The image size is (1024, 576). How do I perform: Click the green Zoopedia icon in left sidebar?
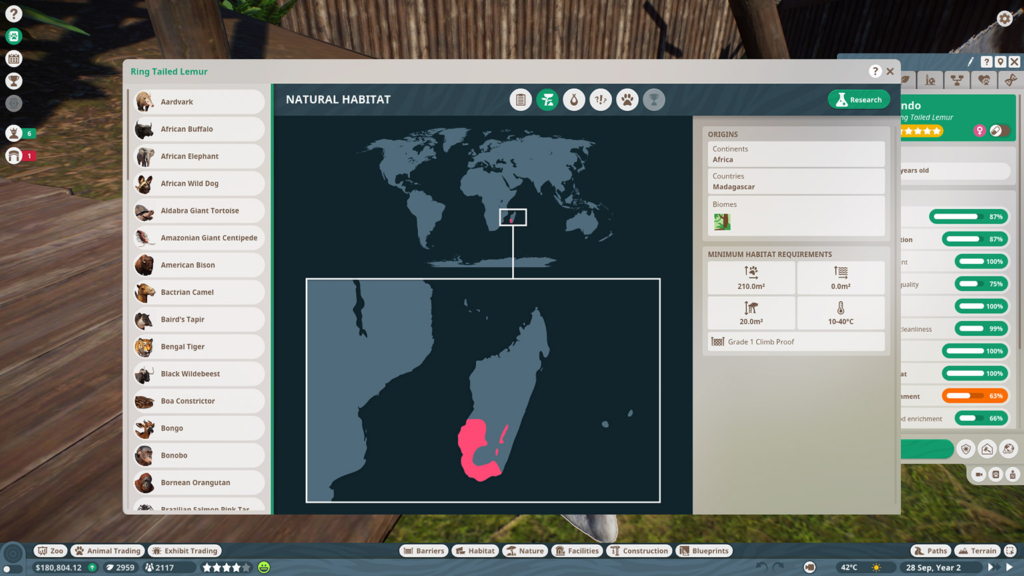[x=14, y=37]
